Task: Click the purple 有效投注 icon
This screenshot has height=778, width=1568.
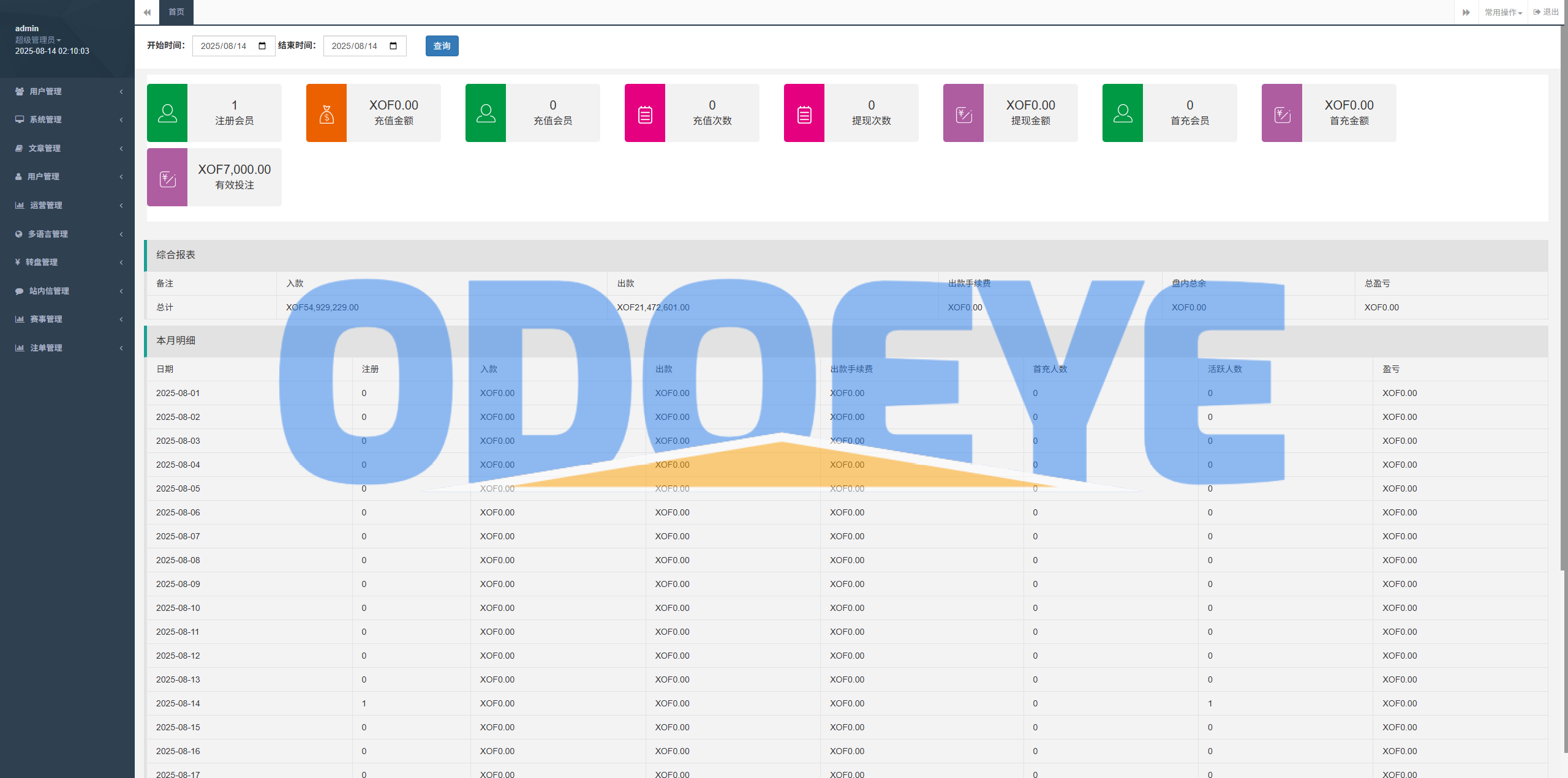Action: (x=167, y=178)
